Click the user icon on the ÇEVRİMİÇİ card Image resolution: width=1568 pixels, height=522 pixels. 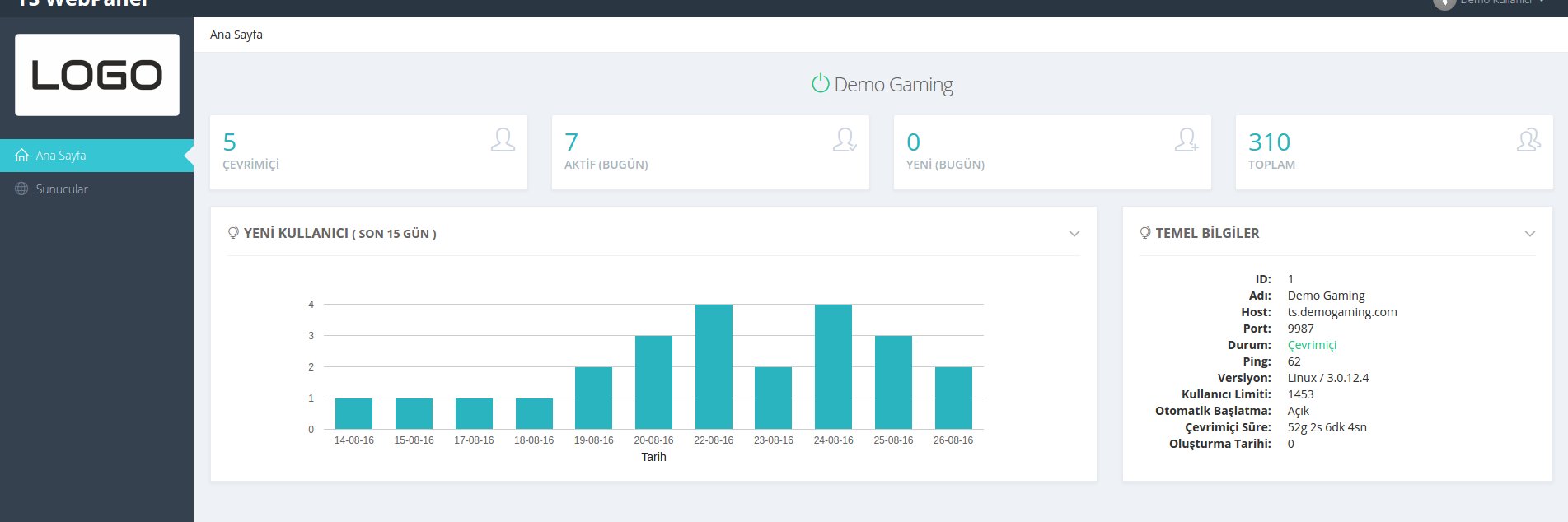tap(503, 140)
